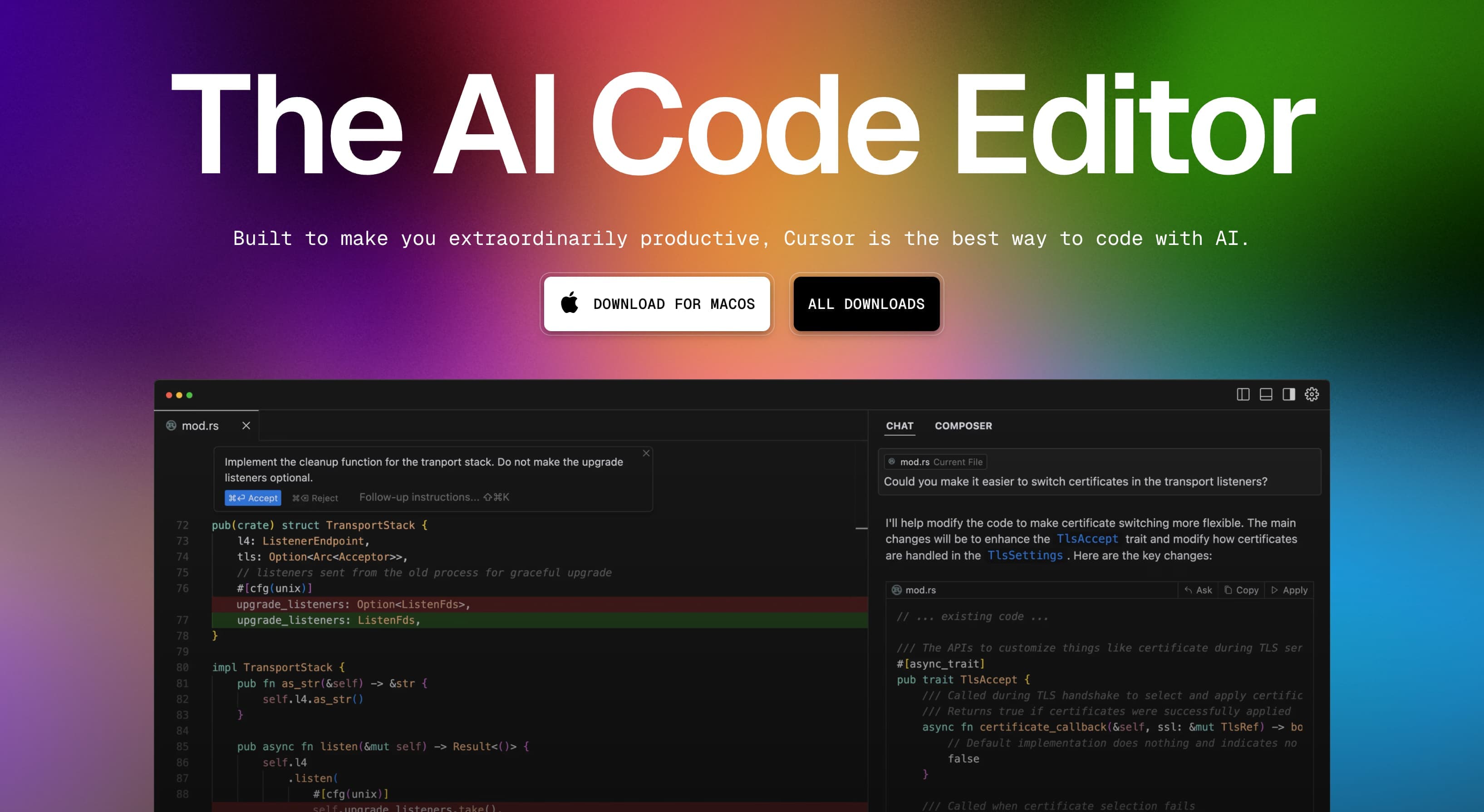Screen dimensions: 1484x812
Task: Click 'tls: Option<Arc<Acceptor>>,' line
Action: (x=322, y=557)
